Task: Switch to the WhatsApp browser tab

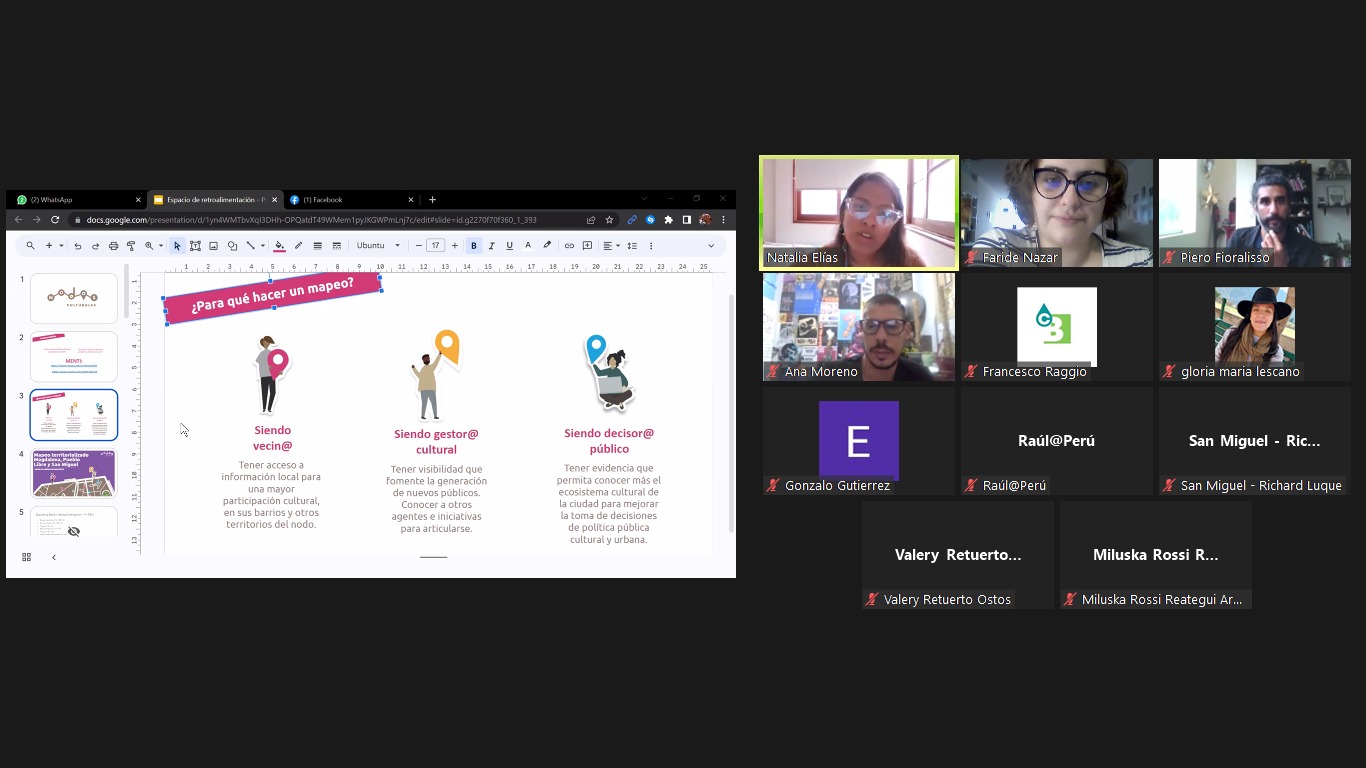Action: (75, 200)
